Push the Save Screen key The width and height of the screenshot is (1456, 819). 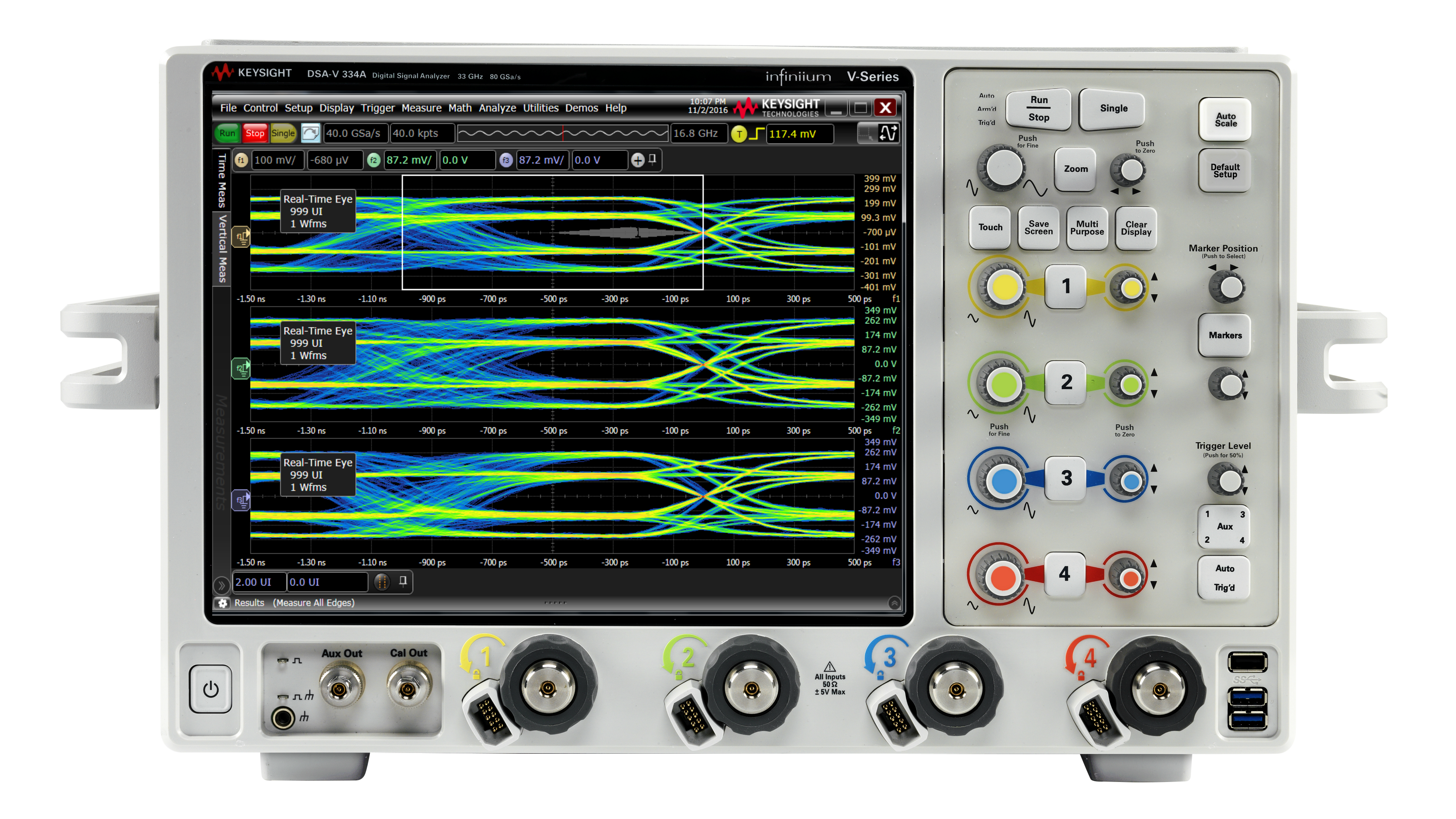click(1038, 227)
